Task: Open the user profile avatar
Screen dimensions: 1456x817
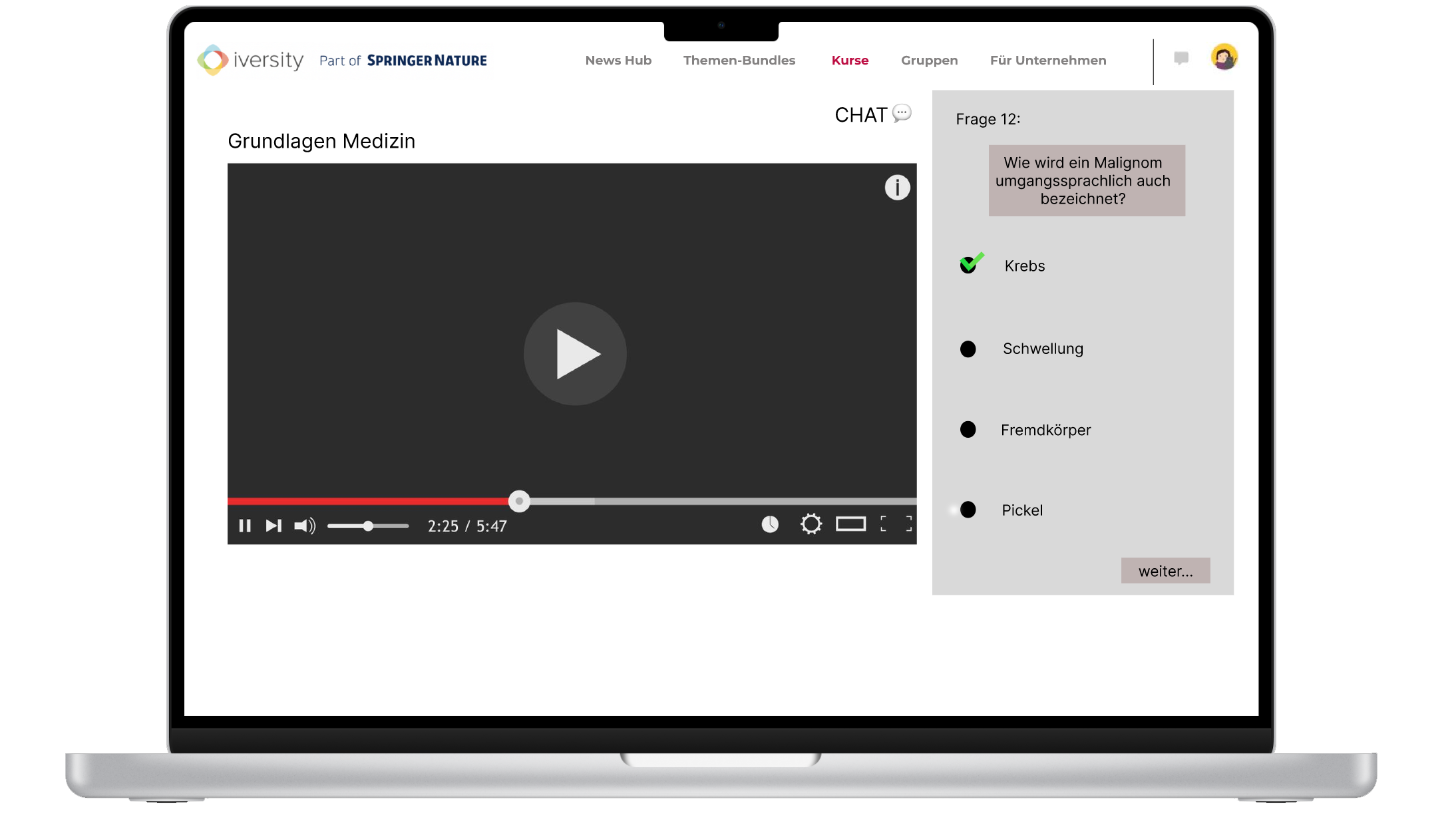Action: click(x=1224, y=57)
